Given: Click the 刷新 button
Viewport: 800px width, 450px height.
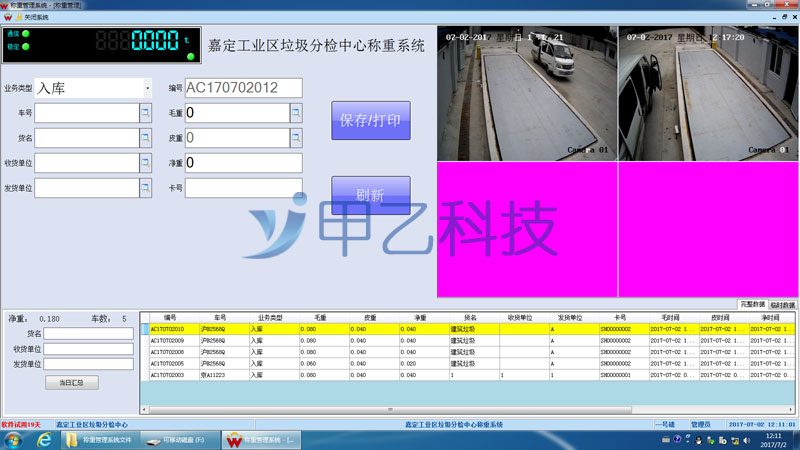Looking at the screenshot, I should [x=370, y=195].
